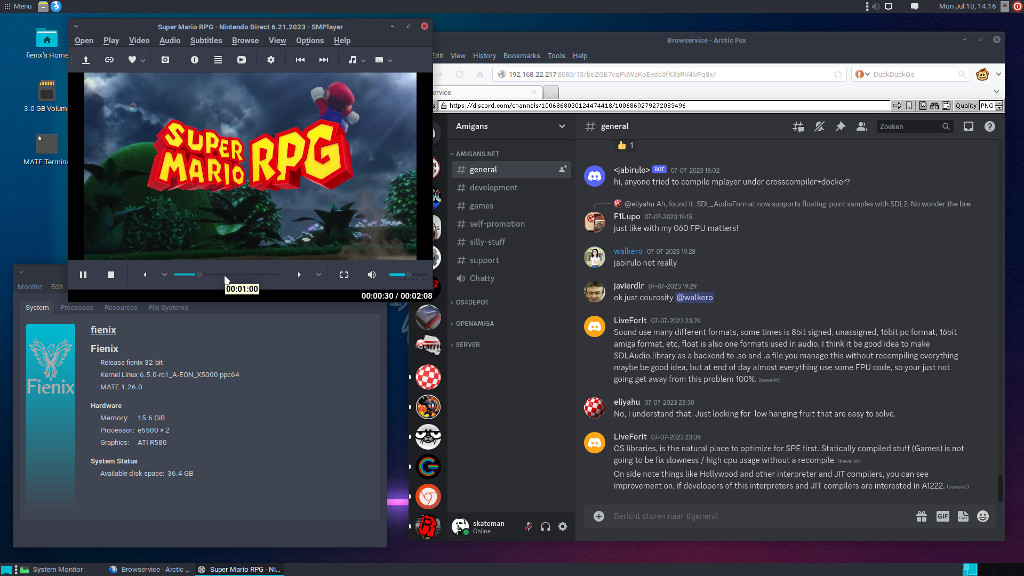Toggle member list in Discord header
This screenshot has width=1024, height=576.
click(861, 127)
